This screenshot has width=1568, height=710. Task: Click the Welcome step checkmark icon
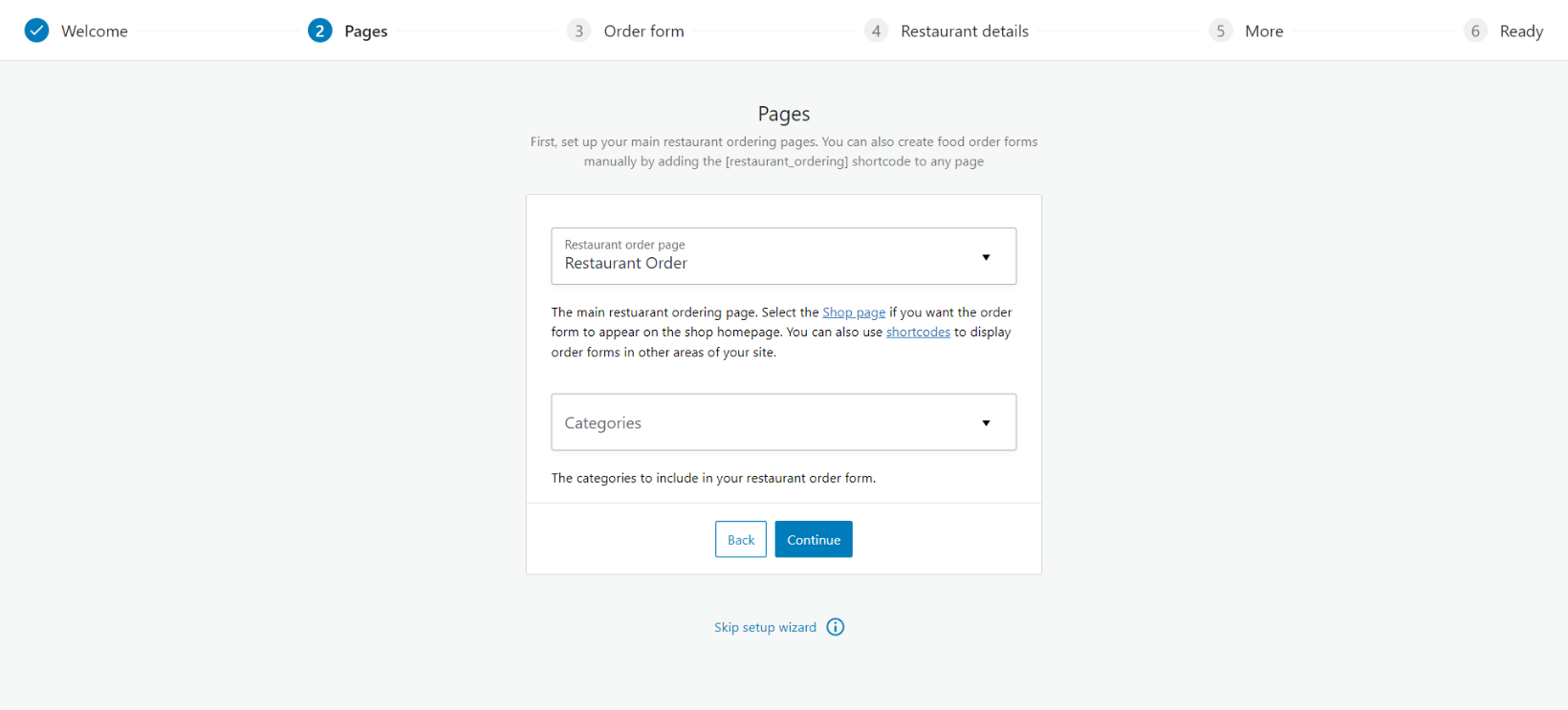[x=36, y=31]
